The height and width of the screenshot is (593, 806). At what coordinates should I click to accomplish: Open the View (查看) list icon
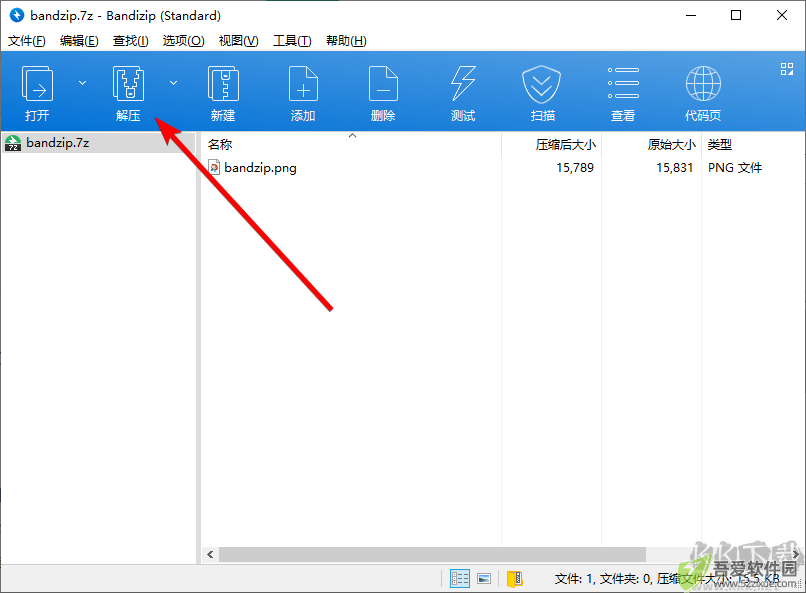coord(623,83)
